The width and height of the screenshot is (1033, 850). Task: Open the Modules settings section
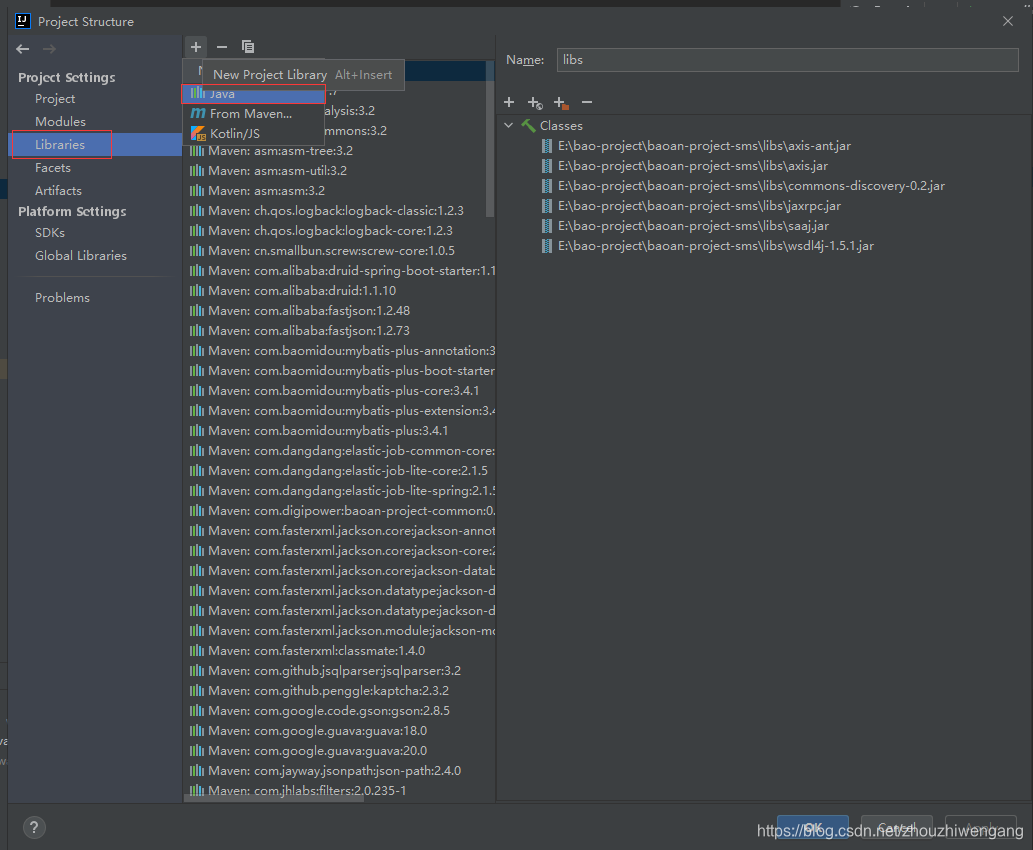pyautogui.click(x=60, y=121)
